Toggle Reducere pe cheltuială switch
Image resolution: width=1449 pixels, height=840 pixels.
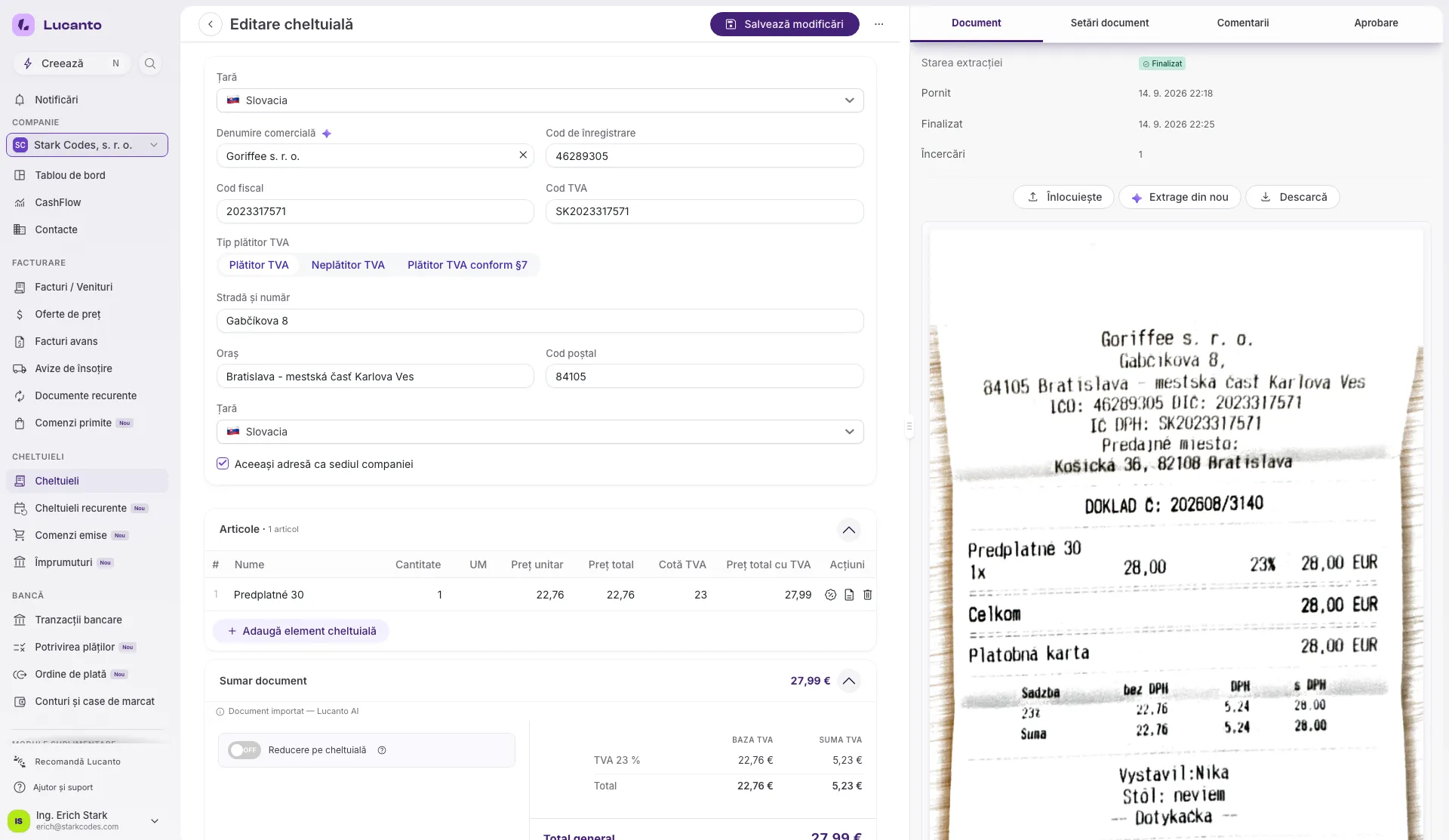245,750
